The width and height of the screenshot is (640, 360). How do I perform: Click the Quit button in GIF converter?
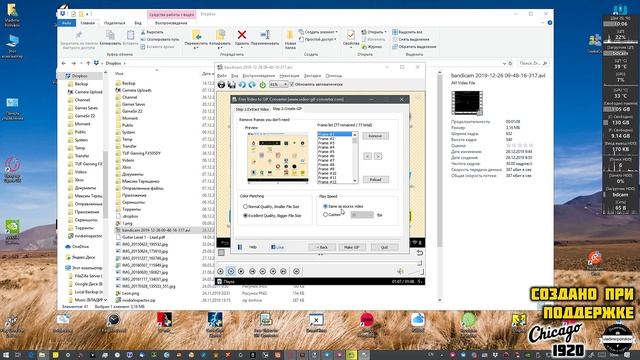(384, 247)
